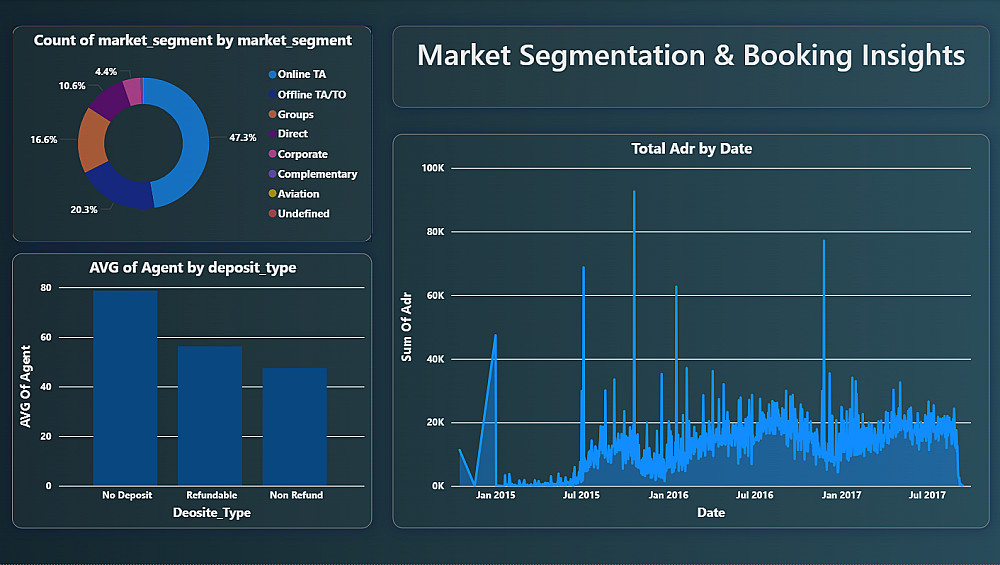
Task: Click the Date axis title
Action: pyautogui.click(x=711, y=513)
